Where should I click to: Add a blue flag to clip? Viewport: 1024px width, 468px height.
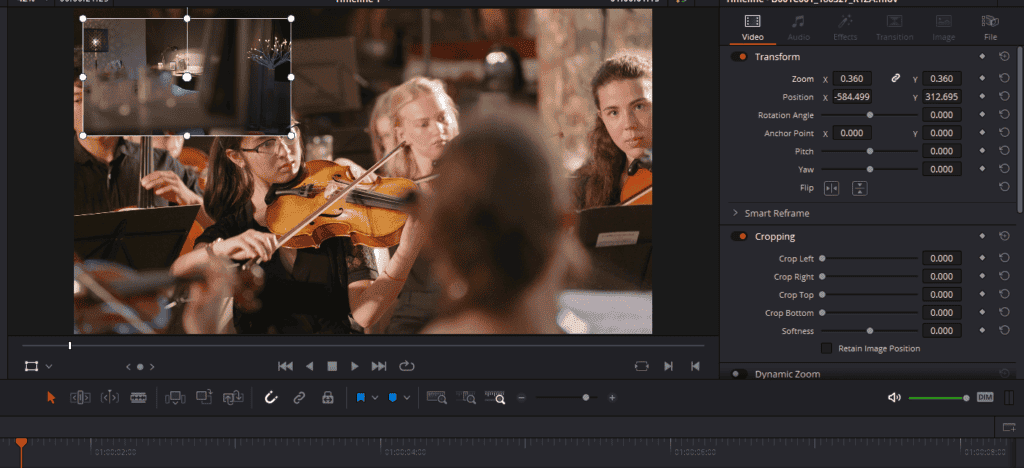point(360,398)
